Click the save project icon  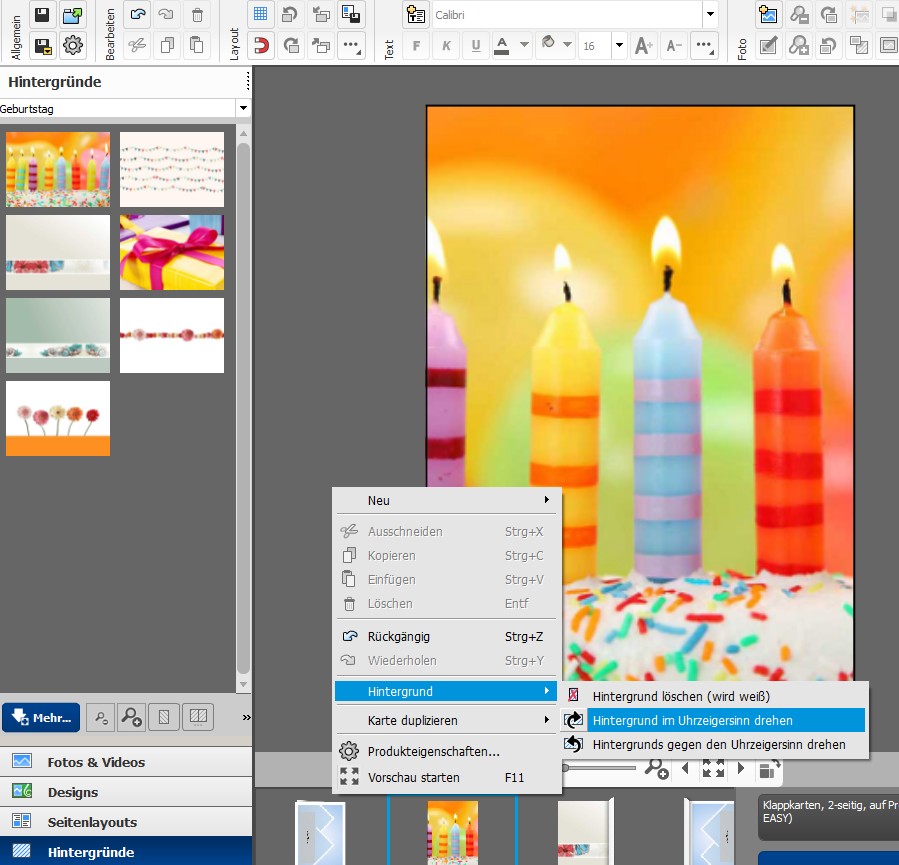click(x=43, y=14)
